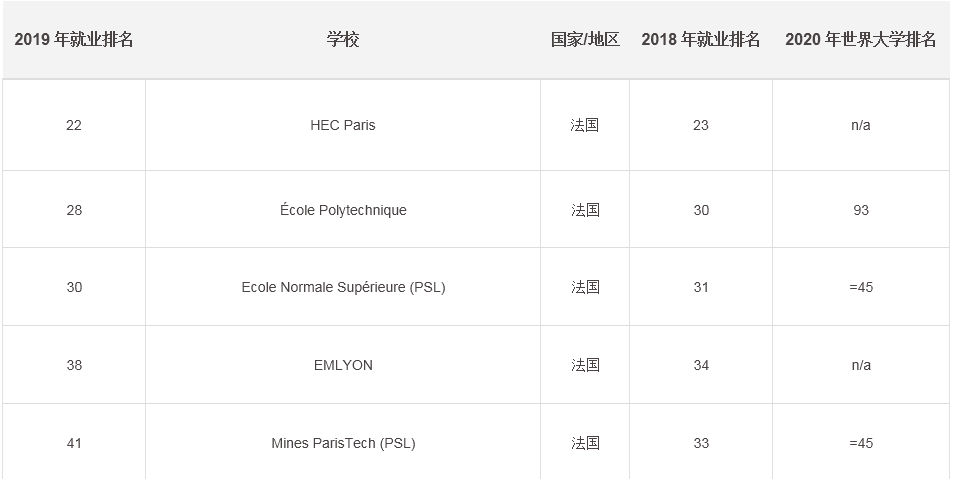Click the 学校 column header

coord(343,40)
